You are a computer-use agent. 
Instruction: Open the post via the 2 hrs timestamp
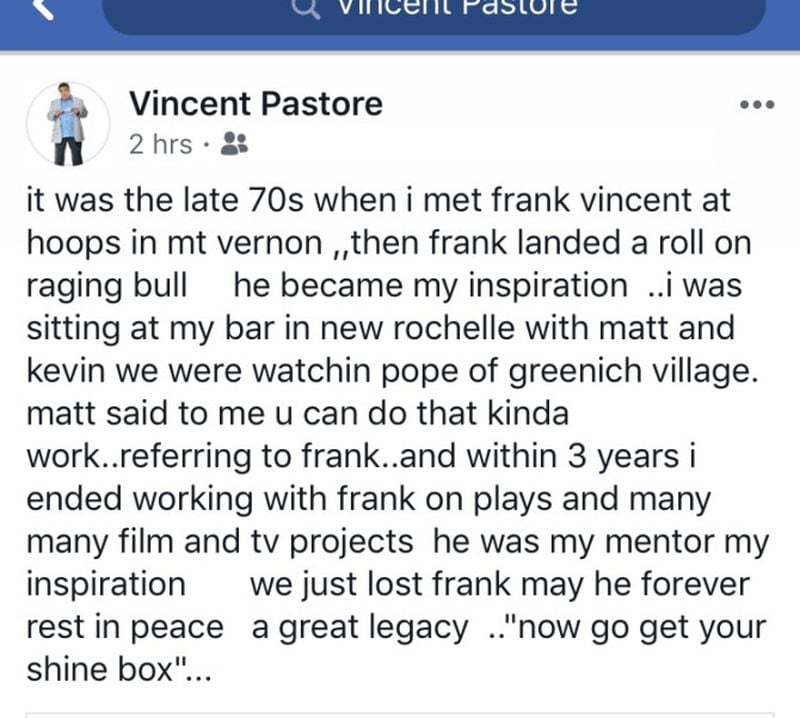(160, 144)
